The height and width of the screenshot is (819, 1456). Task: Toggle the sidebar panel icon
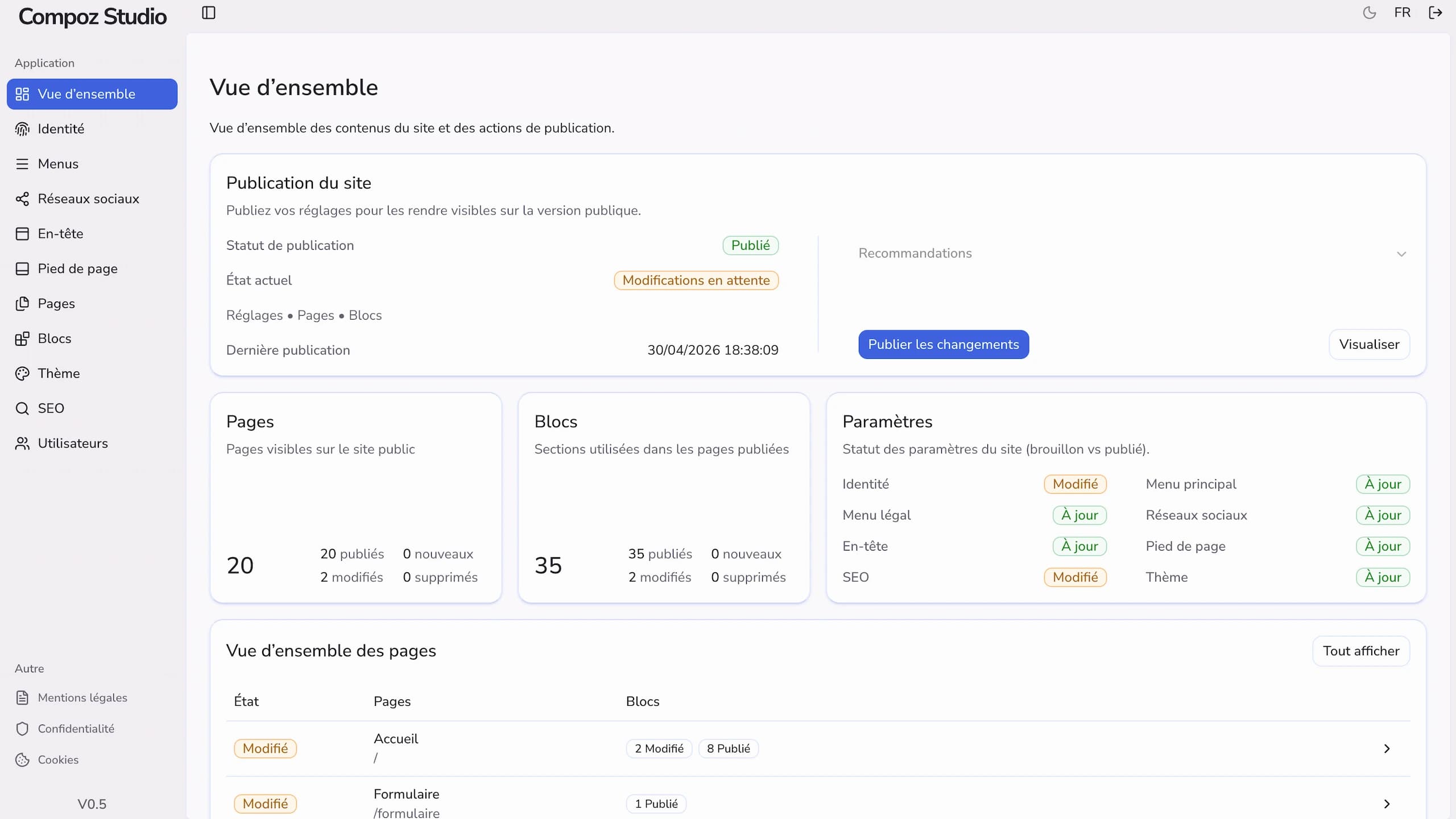click(x=209, y=13)
